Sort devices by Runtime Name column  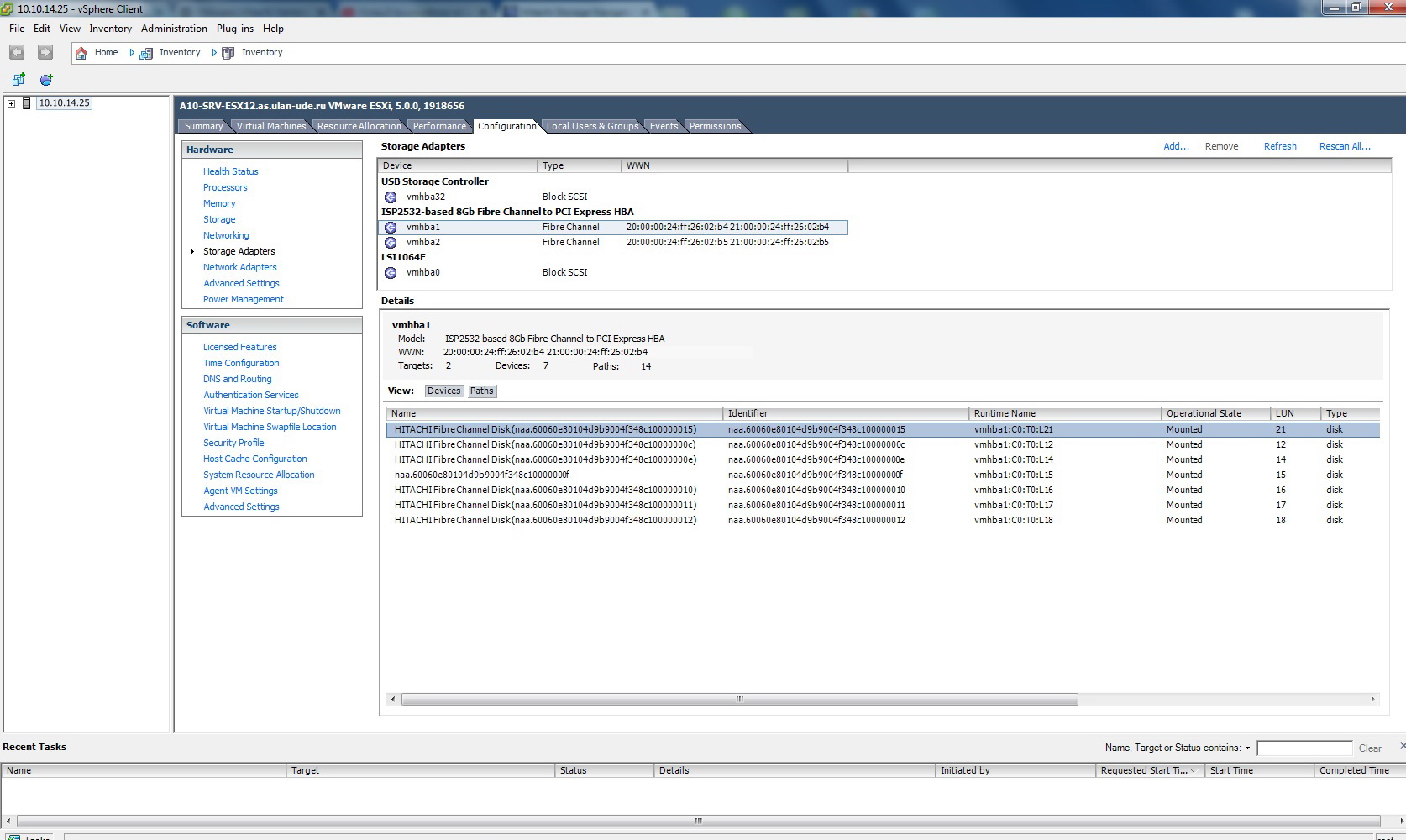coord(1065,414)
